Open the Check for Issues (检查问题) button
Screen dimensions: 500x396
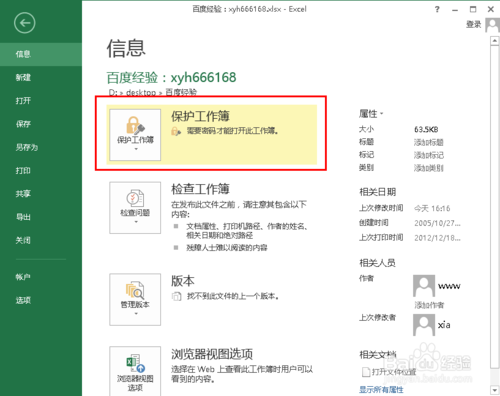click(135, 207)
